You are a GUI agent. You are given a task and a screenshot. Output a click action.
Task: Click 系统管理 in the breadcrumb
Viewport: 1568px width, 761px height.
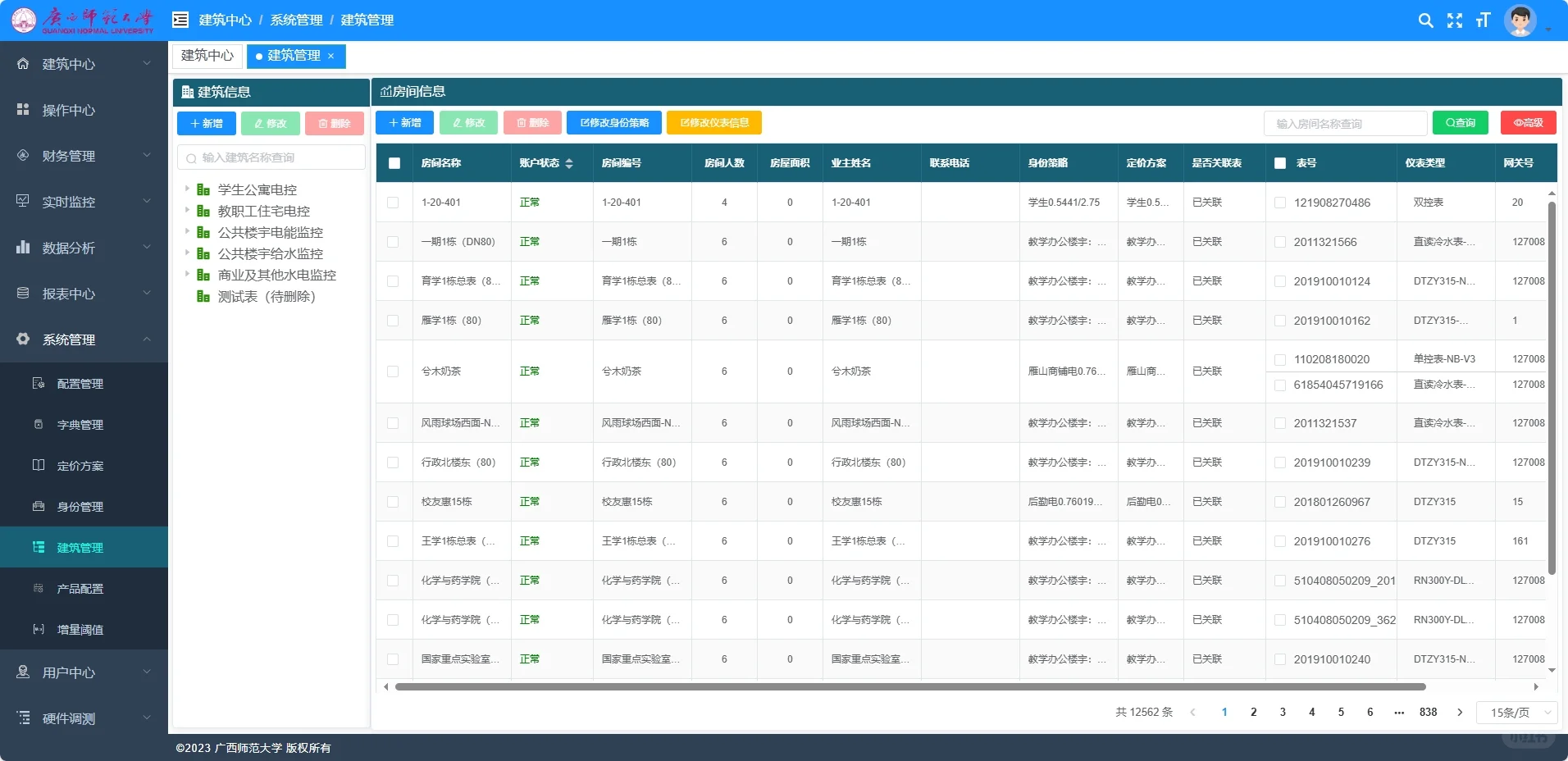pyautogui.click(x=296, y=21)
